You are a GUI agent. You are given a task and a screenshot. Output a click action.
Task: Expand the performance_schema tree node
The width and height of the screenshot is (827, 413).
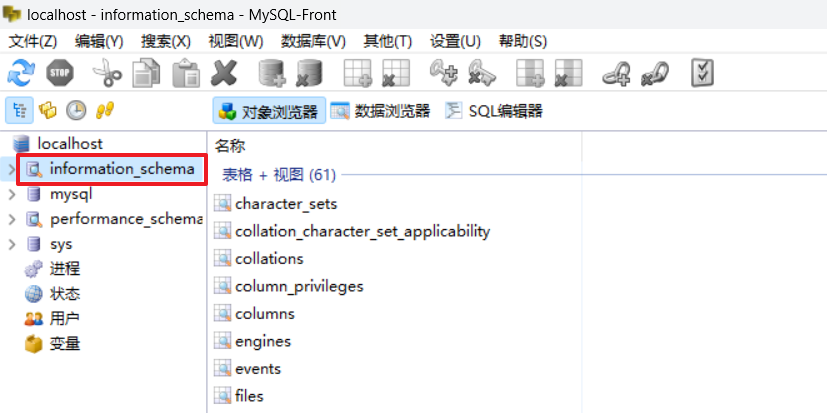[x=11, y=219]
